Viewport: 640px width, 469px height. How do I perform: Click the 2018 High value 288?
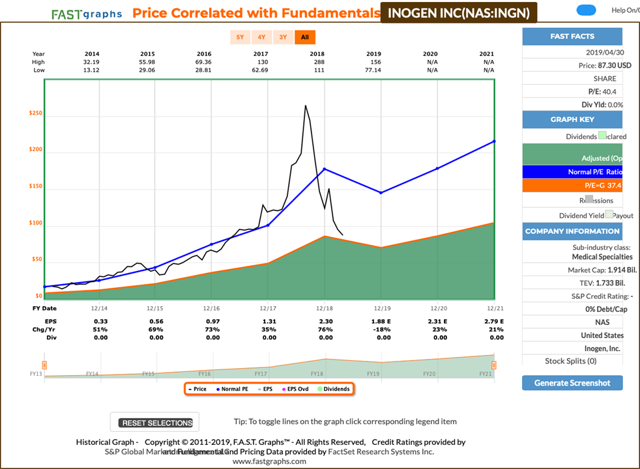point(319,62)
